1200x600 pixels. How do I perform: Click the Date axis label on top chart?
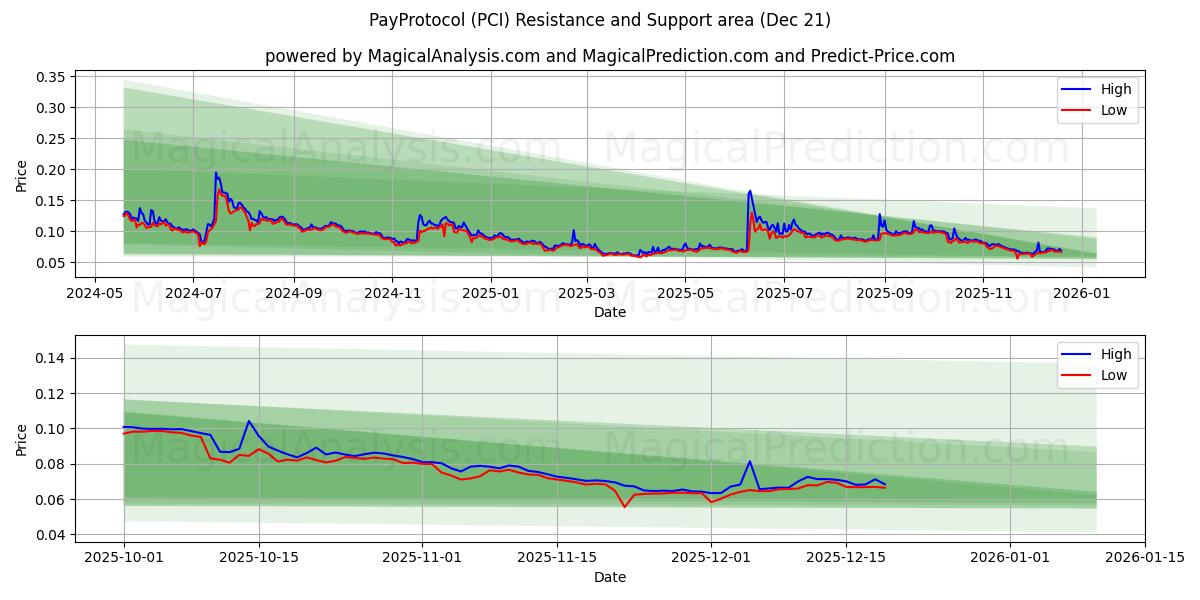tap(608, 312)
